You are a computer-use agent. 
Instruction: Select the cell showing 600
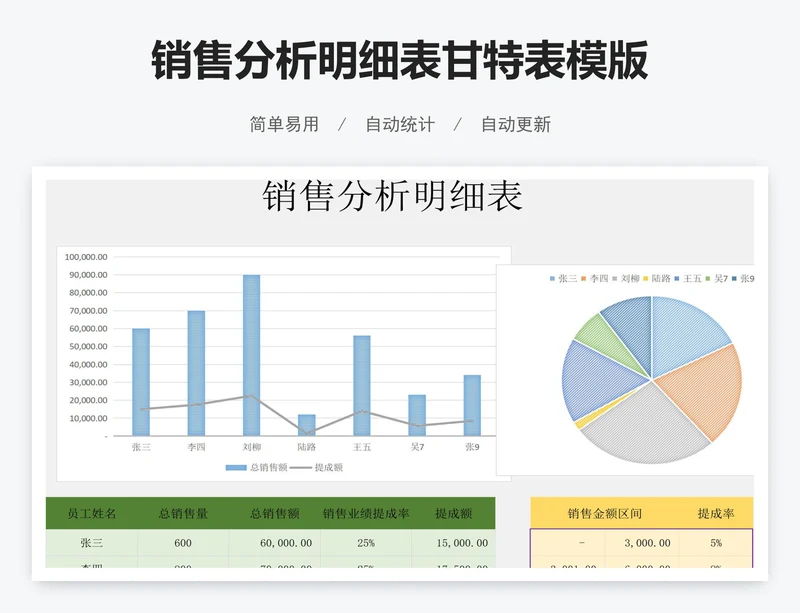coord(183,543)
